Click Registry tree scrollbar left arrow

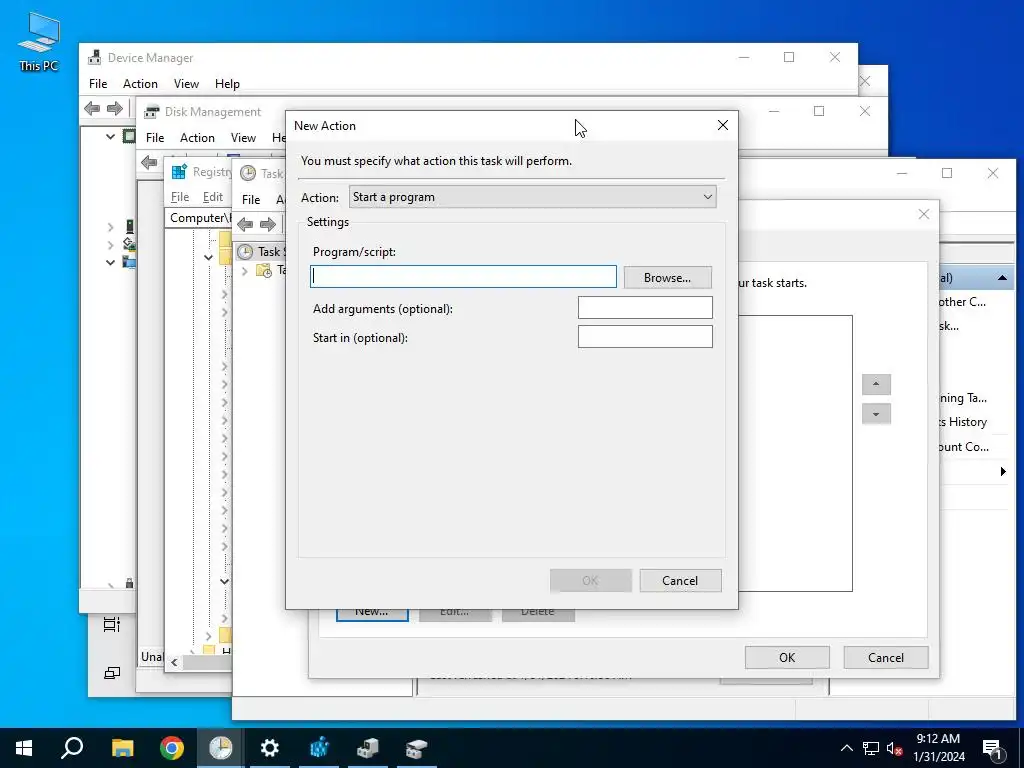click(x=174, y=662)
